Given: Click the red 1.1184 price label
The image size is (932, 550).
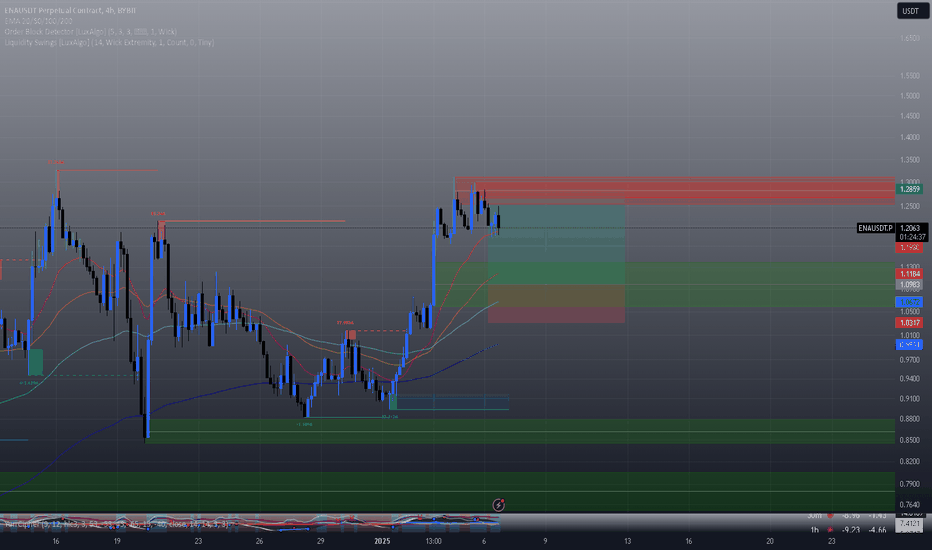Looking at the screenshot, I should [909, 274].
